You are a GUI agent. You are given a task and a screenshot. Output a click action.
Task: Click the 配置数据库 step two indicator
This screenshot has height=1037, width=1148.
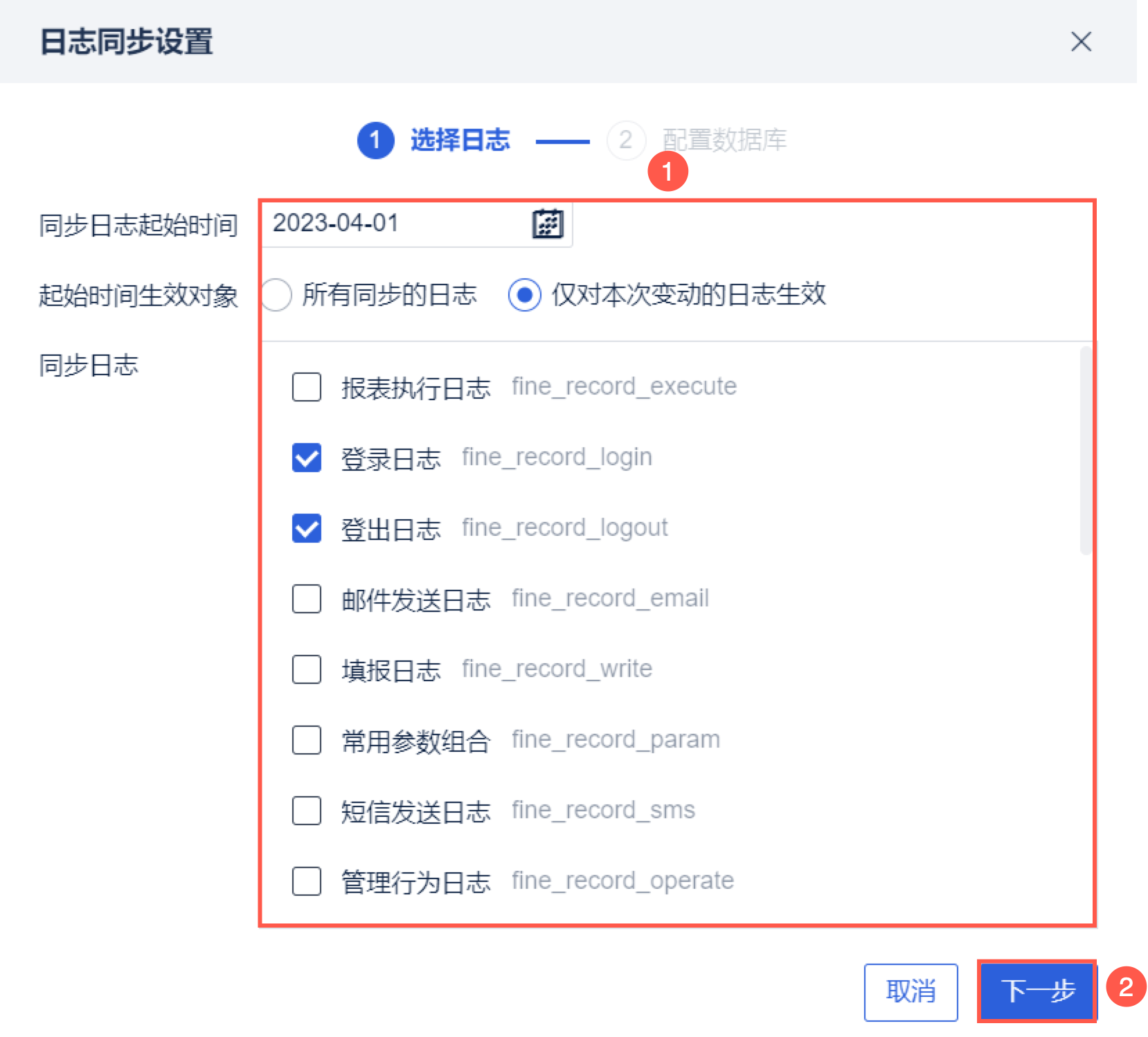coord(626,141)
